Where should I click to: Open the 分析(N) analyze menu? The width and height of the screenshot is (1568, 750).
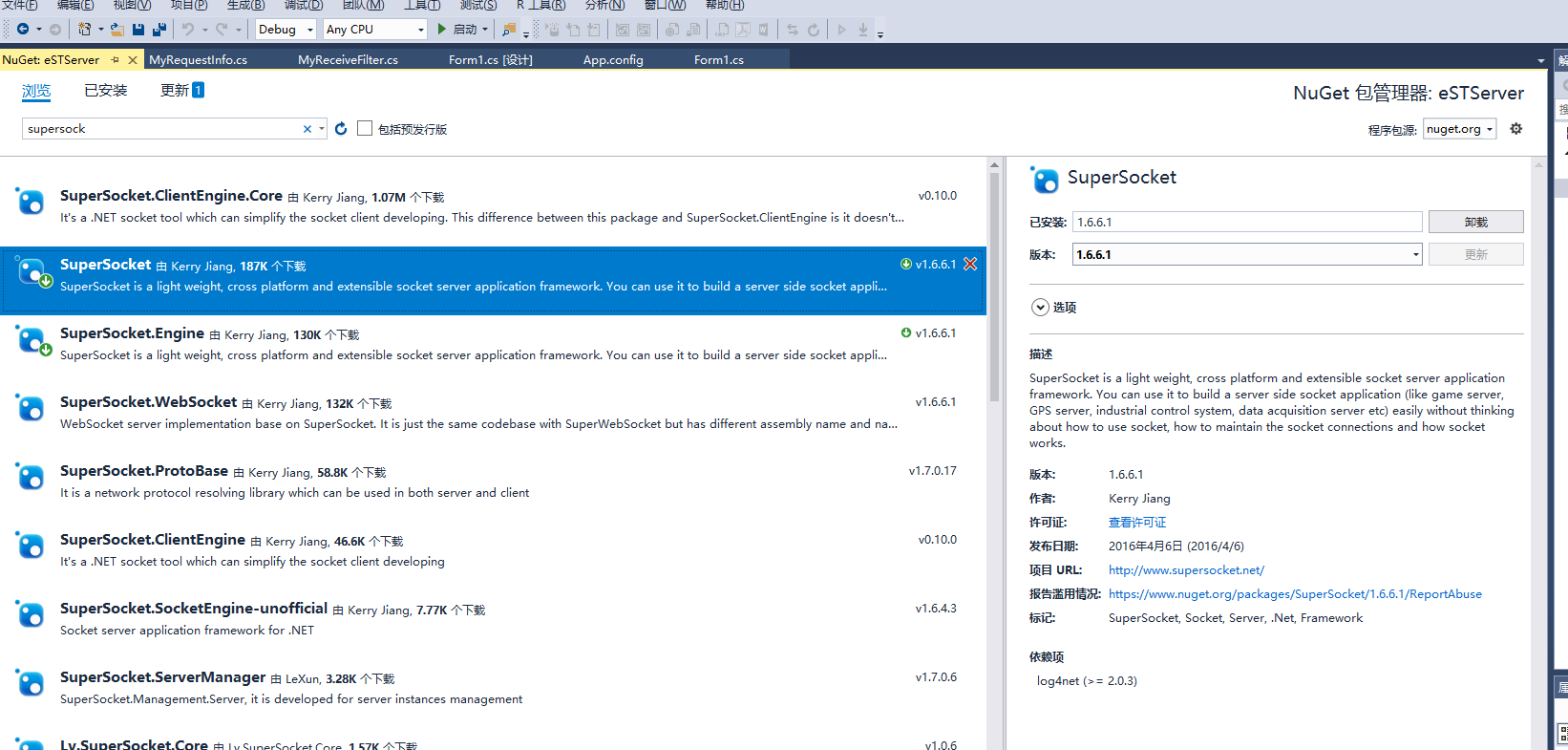point(604,5)
